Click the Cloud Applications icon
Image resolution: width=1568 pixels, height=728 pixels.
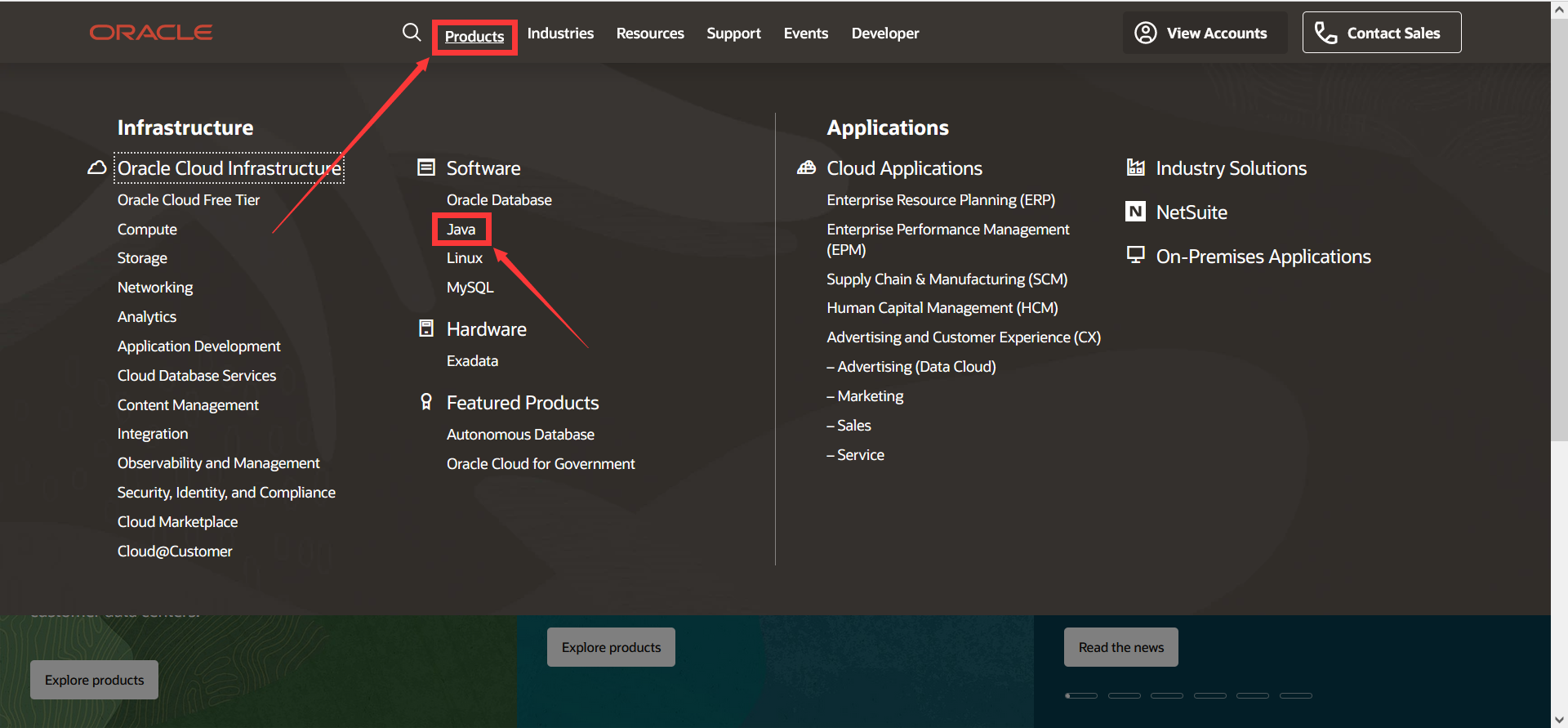pyautogui.click(x=807, y=167)
